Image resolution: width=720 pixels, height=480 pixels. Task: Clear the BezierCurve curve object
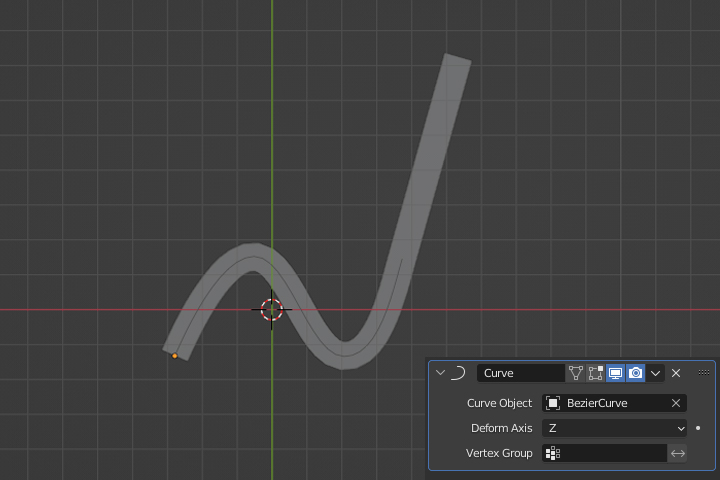tap(676, 403)
